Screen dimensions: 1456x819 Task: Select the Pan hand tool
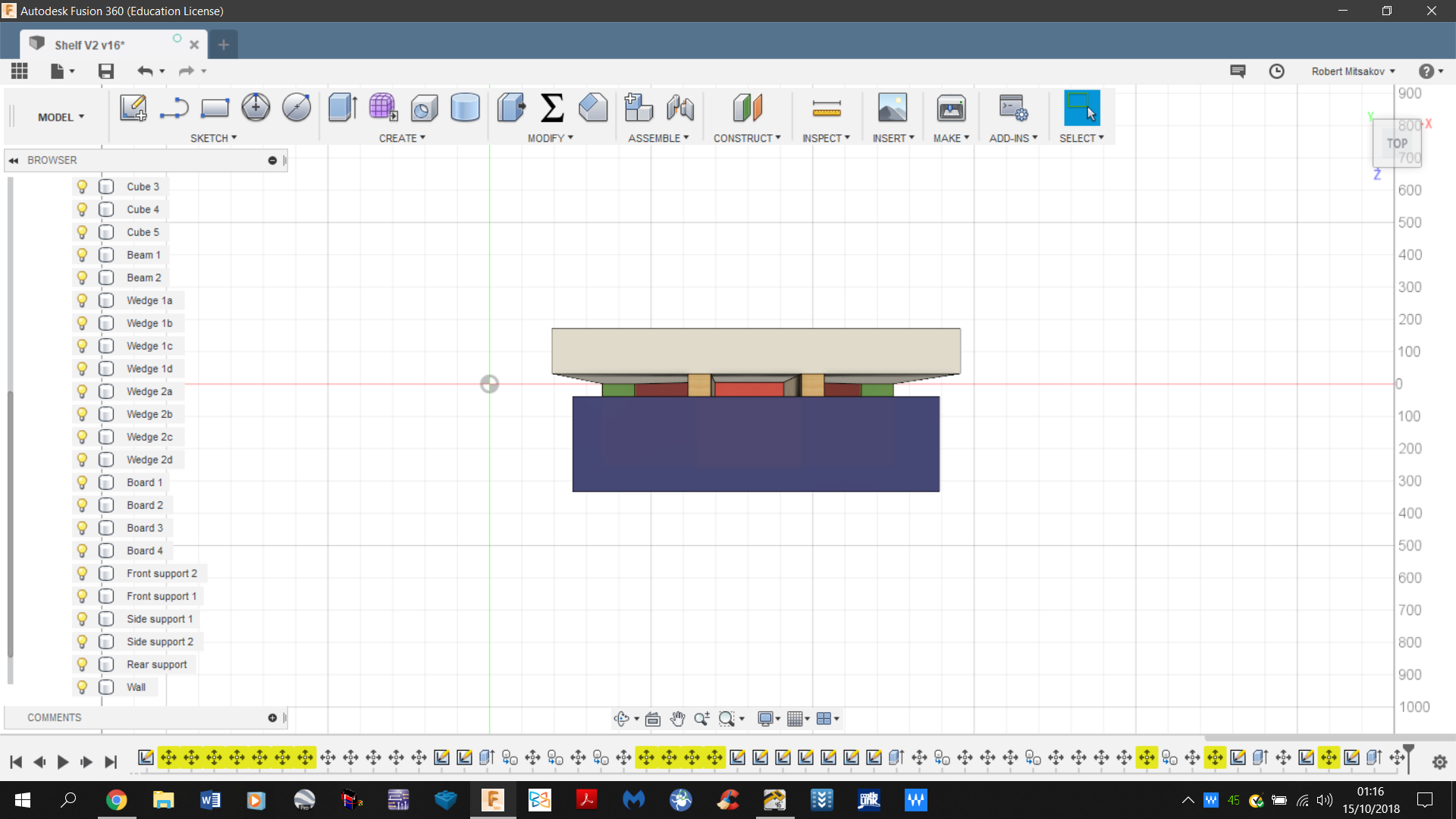(677, 718)
